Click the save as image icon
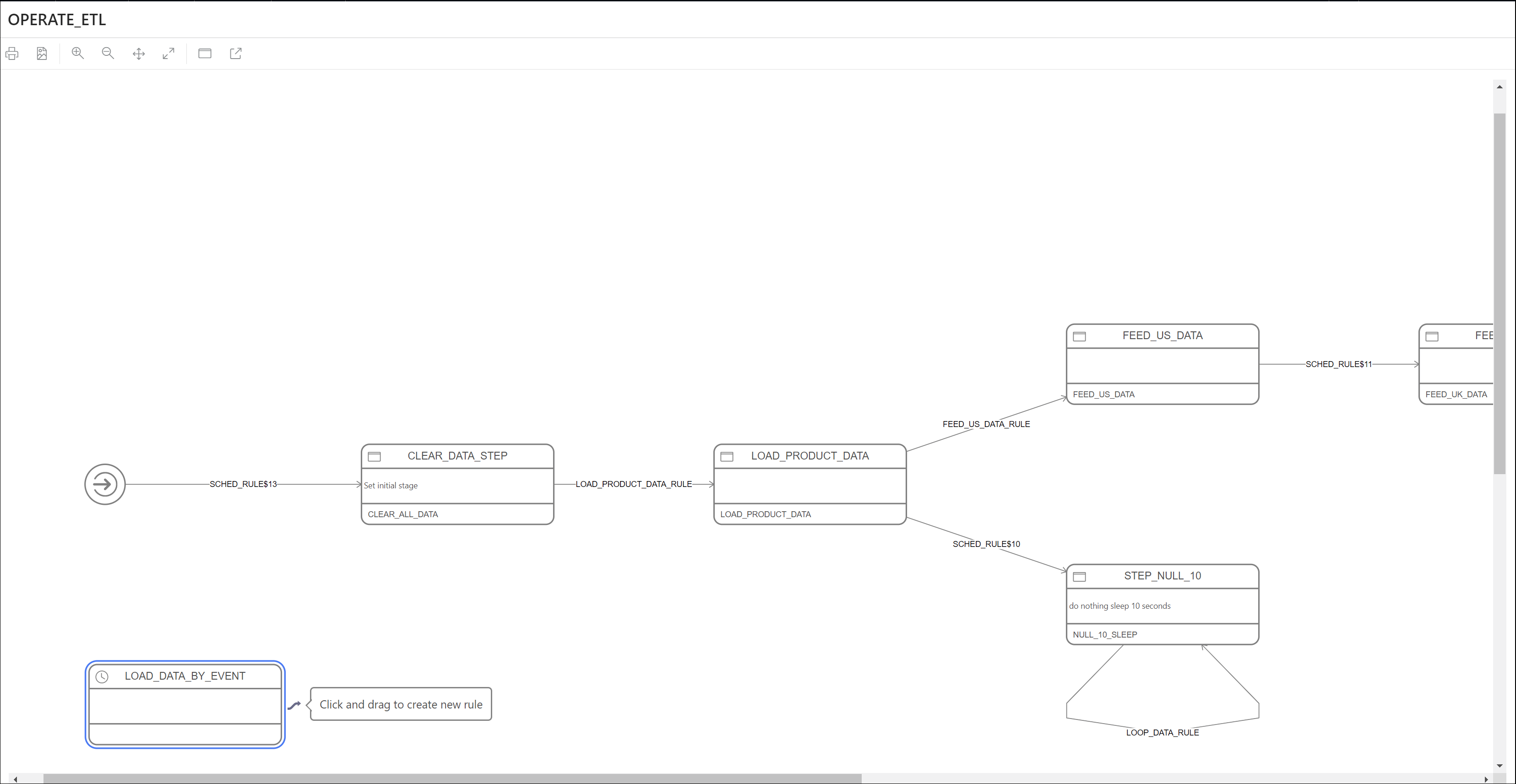Screen dimensions: 1516x784 [x=42, y=54]
